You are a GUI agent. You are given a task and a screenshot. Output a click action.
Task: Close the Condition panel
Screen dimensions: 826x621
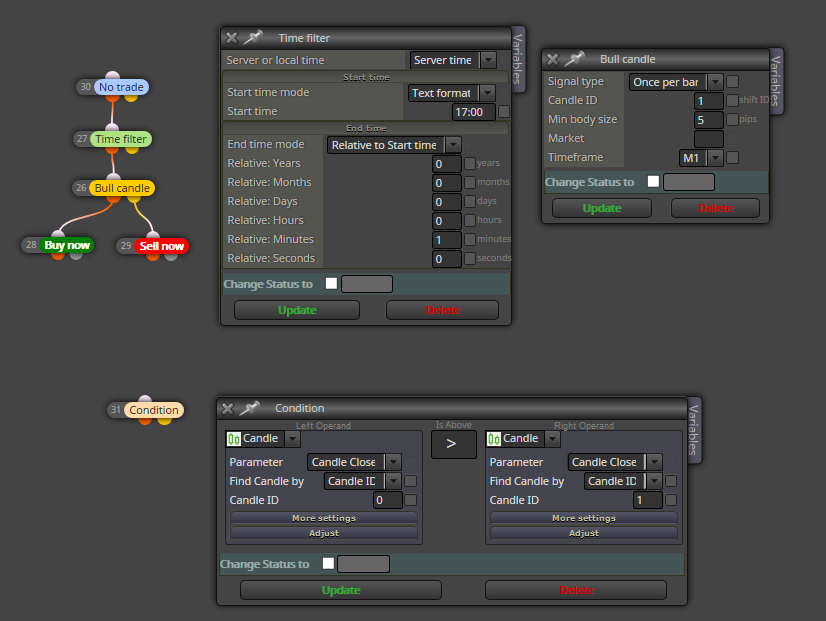point(228,408)
